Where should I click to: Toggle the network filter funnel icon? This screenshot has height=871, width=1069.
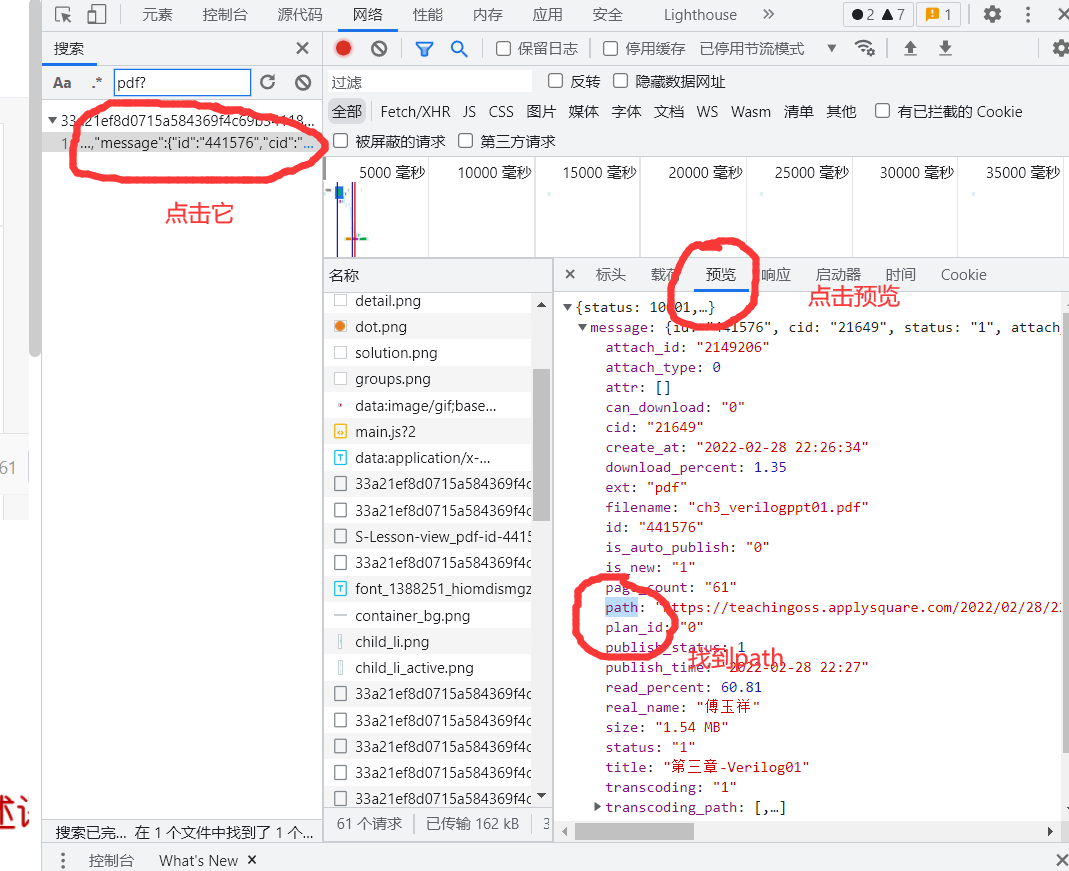click(x=424, y=49)
